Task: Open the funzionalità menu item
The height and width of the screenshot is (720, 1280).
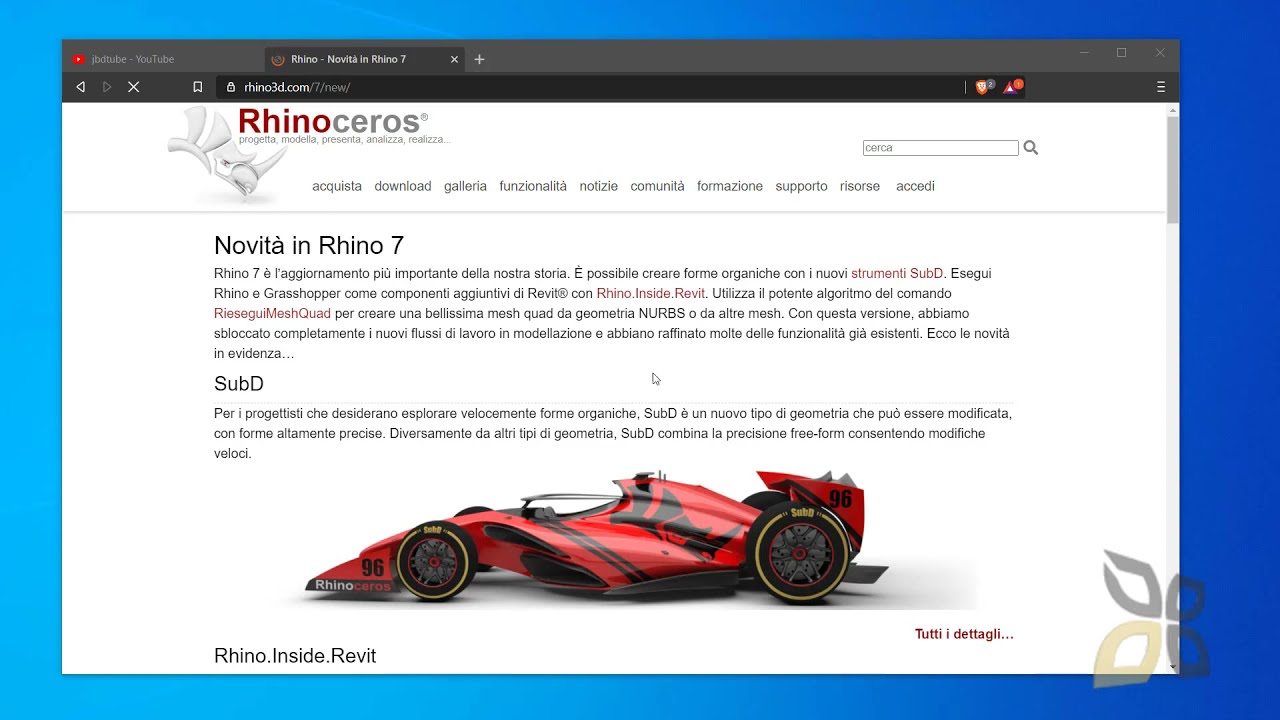Action: tap(533, 186)
